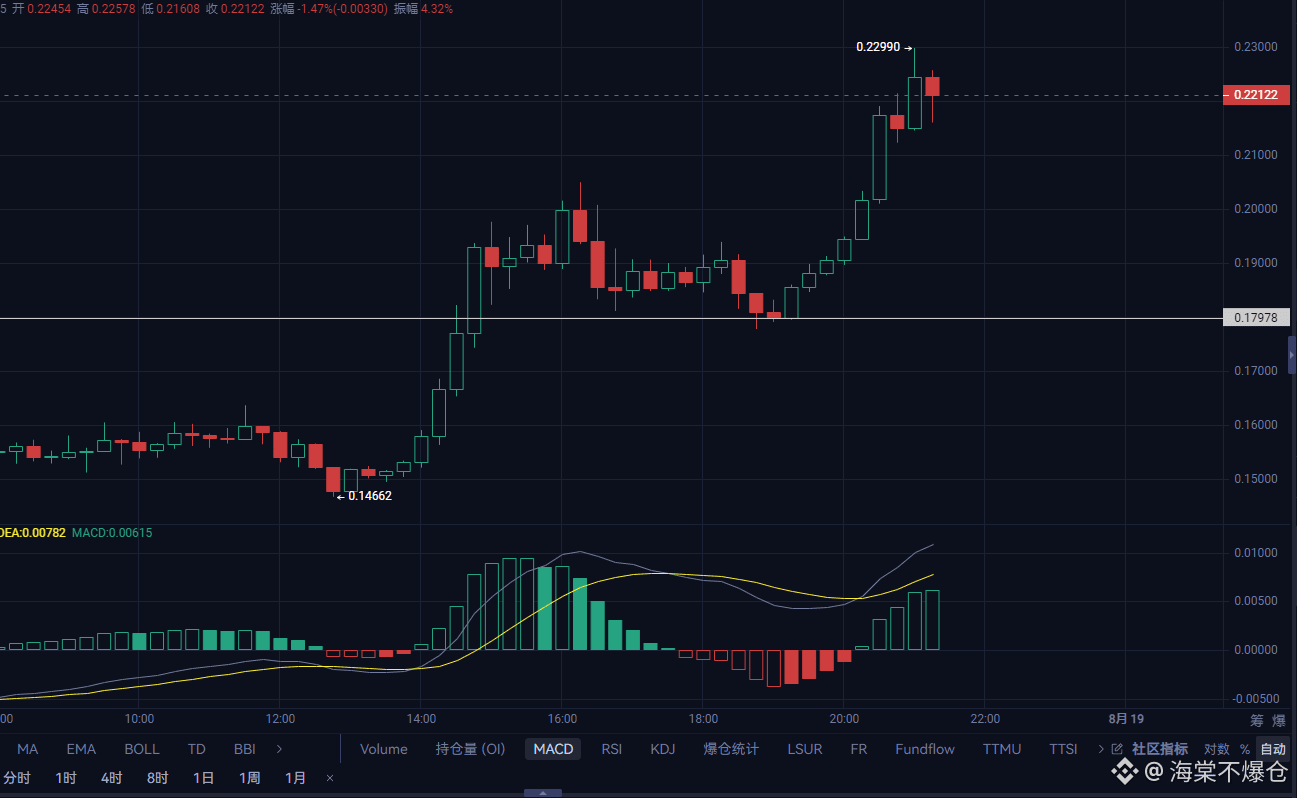Click the 0.17978 horizontal line price label
The height and width of the screenshot is (798, 1297).
point(1256,318)
